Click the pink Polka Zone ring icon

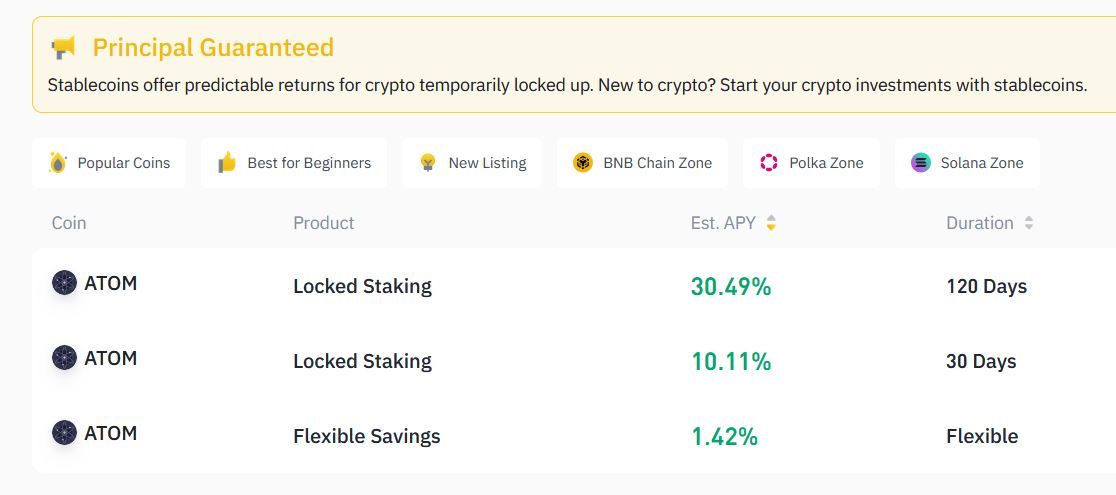pyautogui.click(x=769, y=162)
